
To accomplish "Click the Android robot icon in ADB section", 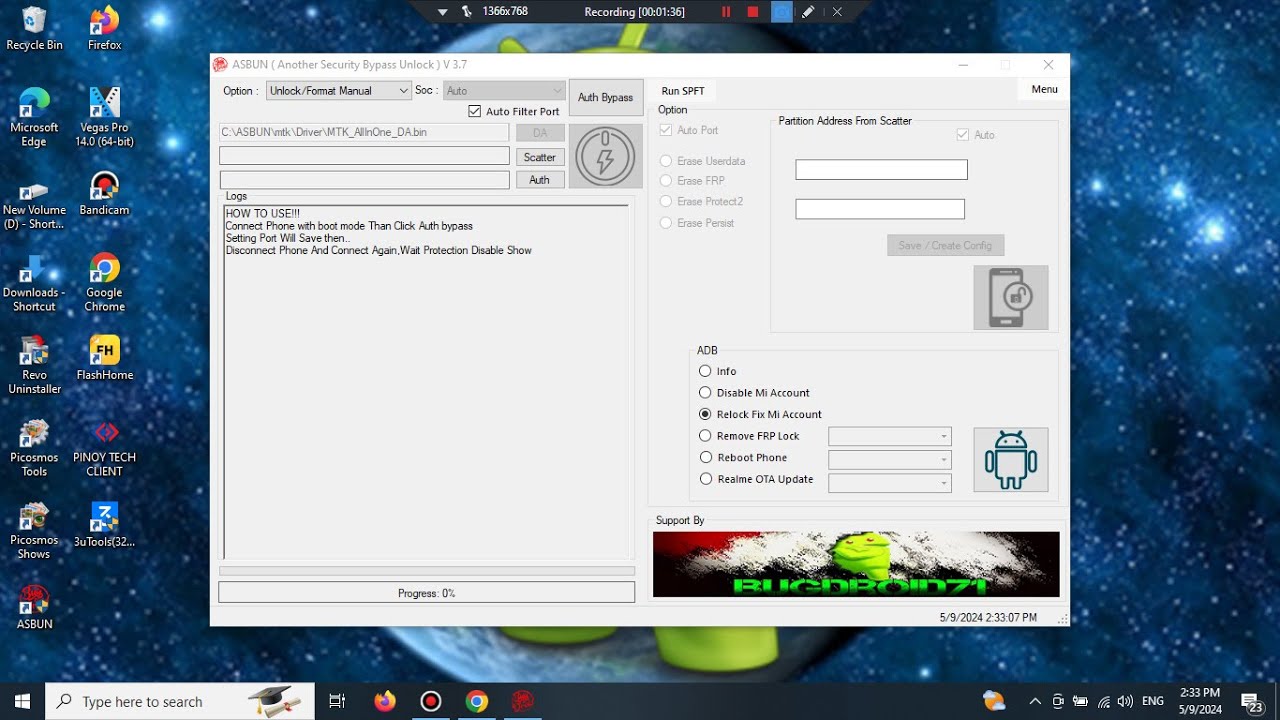I will 1010,460.
